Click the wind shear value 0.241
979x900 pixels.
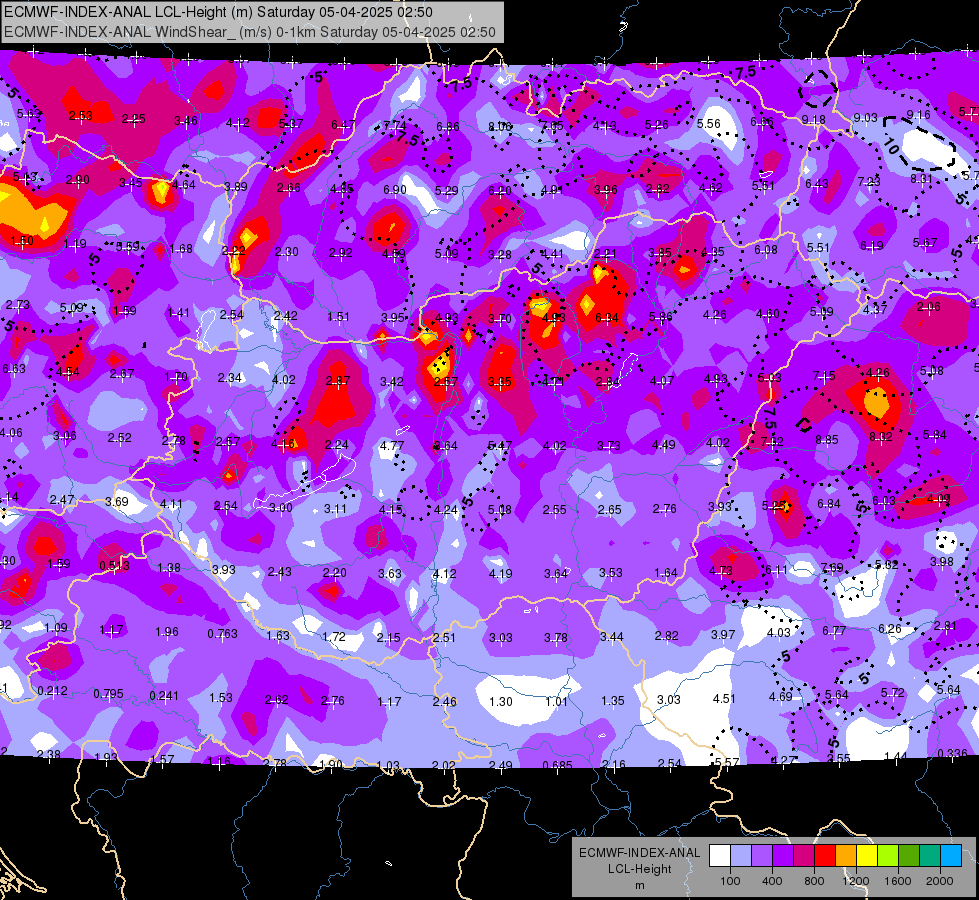(x=164, y=695)
